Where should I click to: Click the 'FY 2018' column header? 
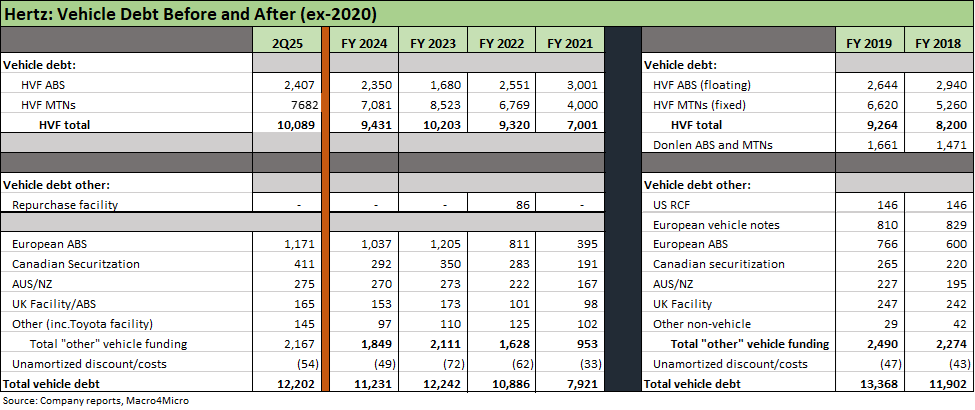tap(938, 44)
